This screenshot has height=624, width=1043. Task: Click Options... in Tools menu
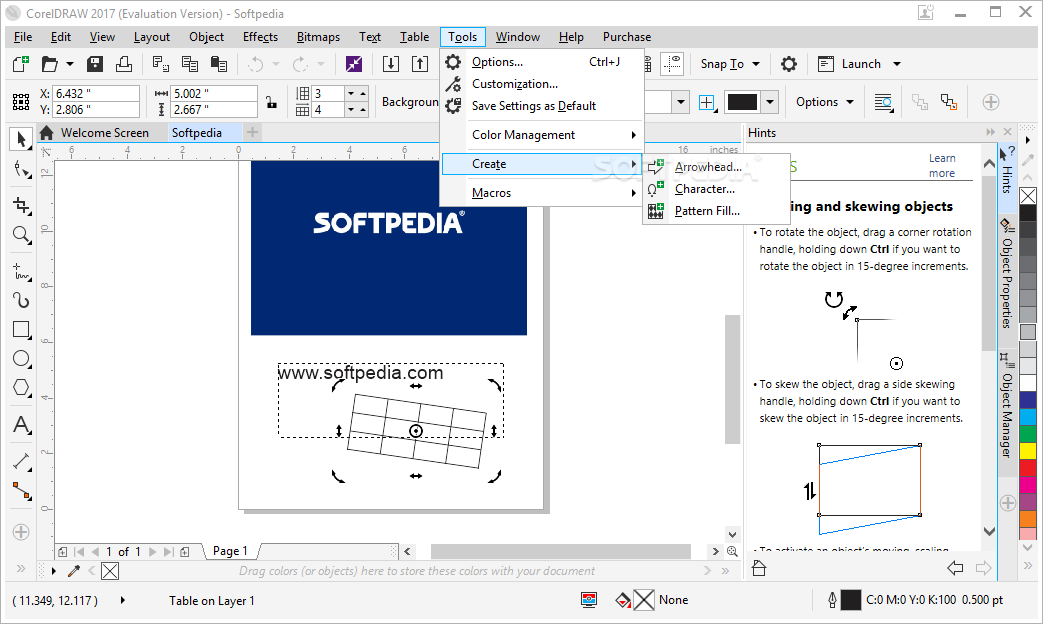click(541, 62)
